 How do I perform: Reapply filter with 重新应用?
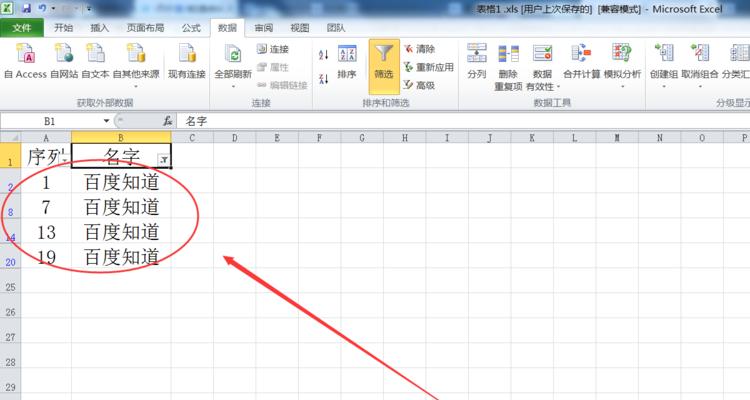pyautogui.click(x=429, y=67)
